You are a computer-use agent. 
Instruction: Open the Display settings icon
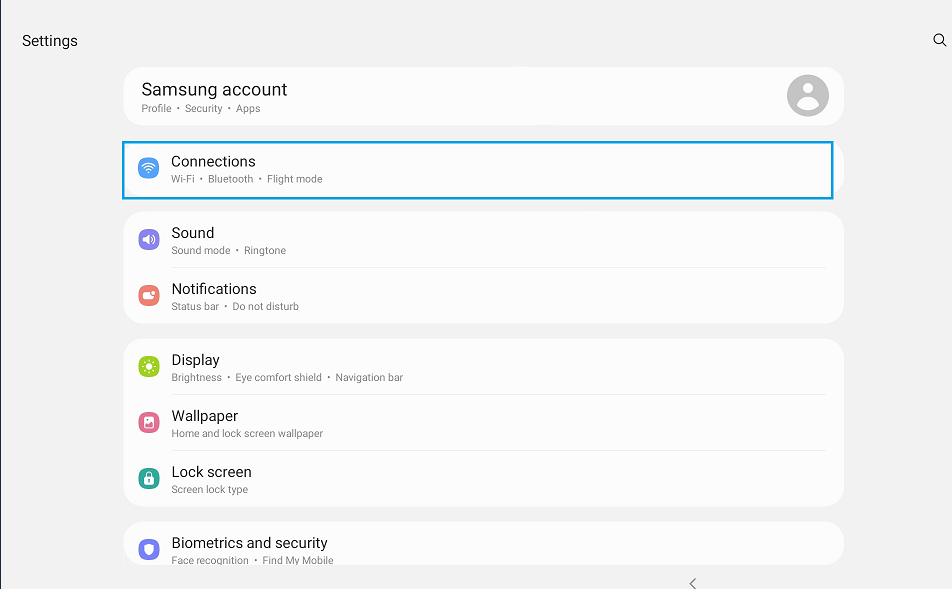148,367
